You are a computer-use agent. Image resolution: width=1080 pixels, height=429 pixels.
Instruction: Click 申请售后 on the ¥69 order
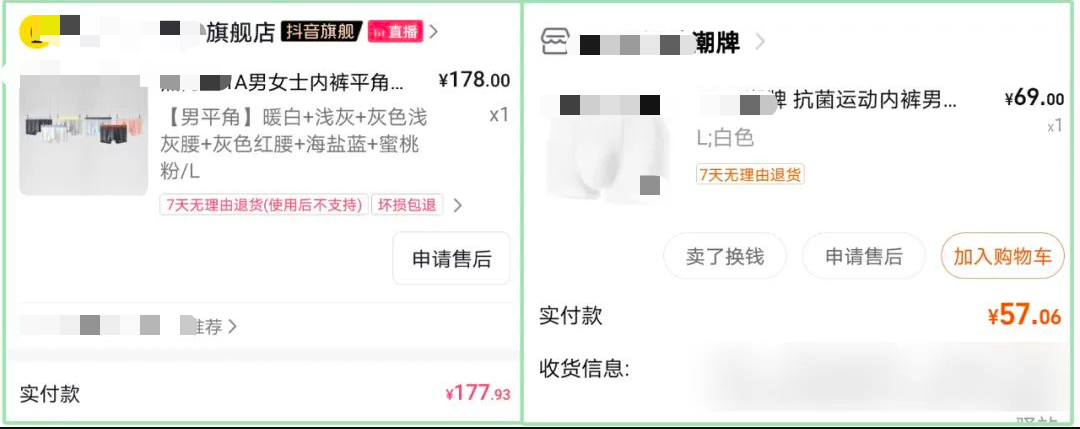coord(864,256)
